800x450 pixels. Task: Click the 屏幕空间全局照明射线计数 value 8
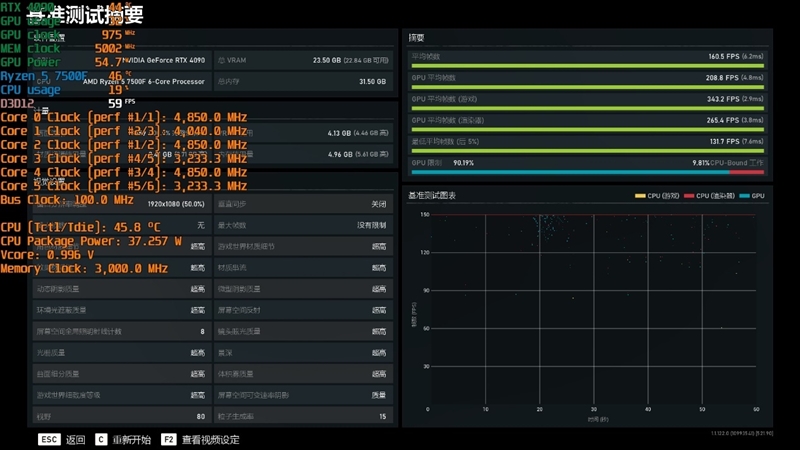[x=203, y=332]
